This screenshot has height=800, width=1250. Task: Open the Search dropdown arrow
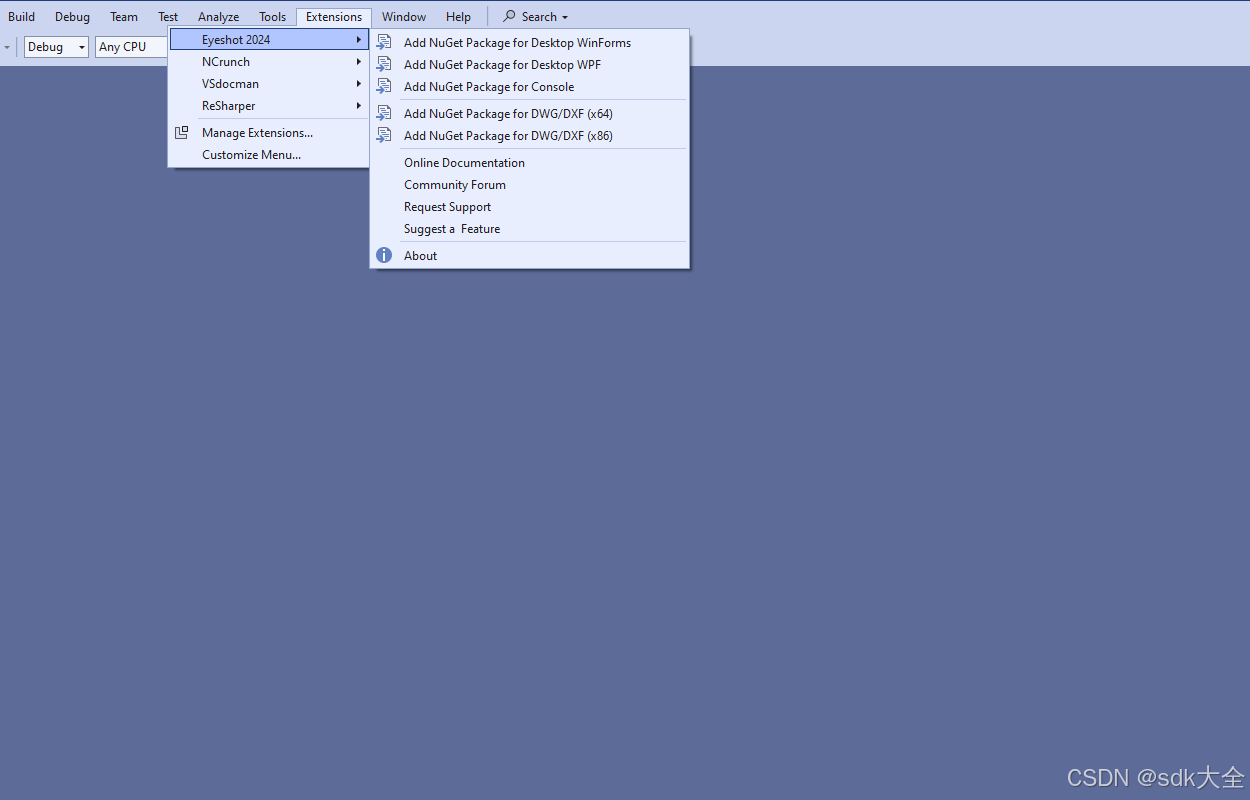click(x=565, y=18)
